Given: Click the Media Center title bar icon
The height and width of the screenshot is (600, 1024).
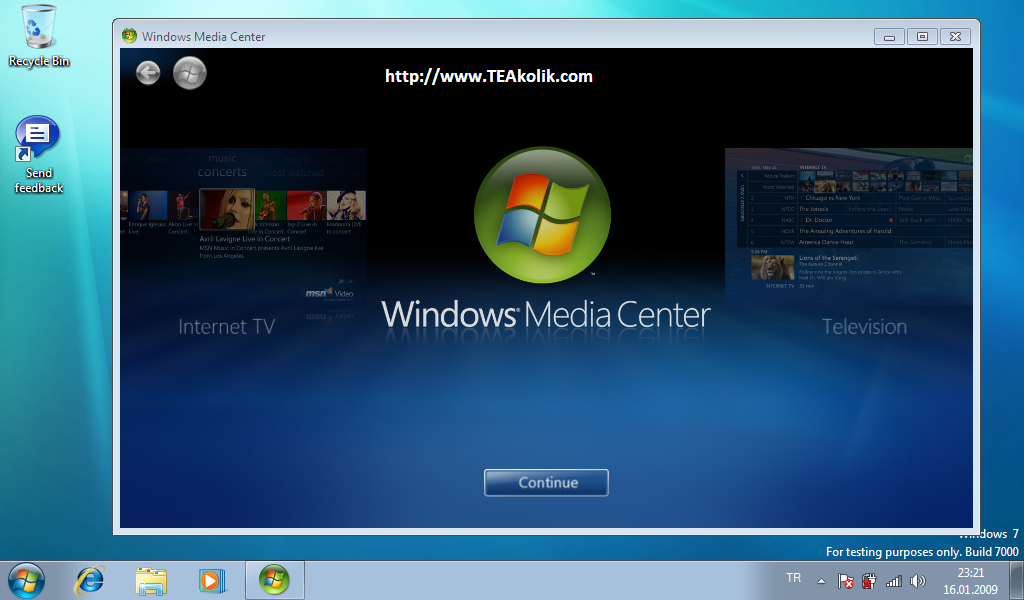Looking at the screenshot, I should coord(129,36).
